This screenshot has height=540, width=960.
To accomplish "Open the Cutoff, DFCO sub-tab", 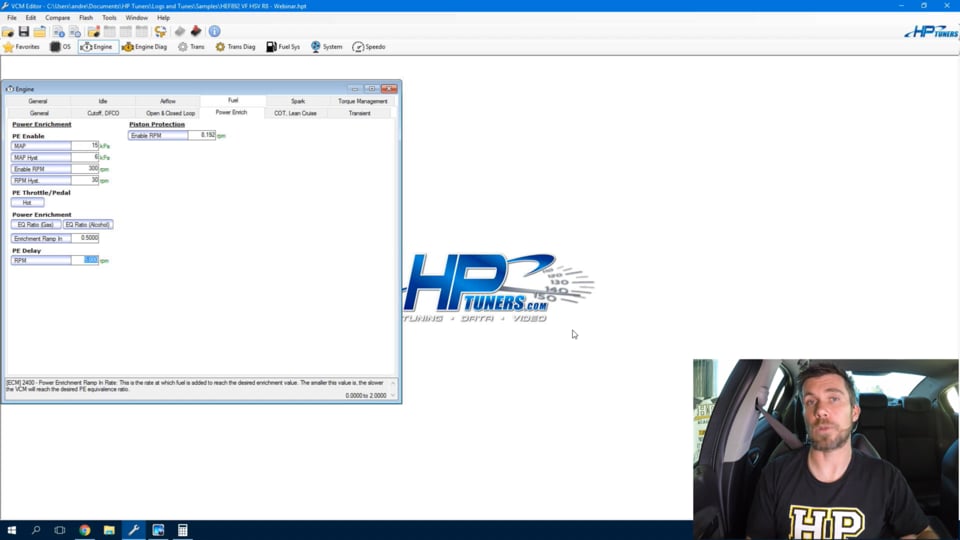I will (103, 113).
